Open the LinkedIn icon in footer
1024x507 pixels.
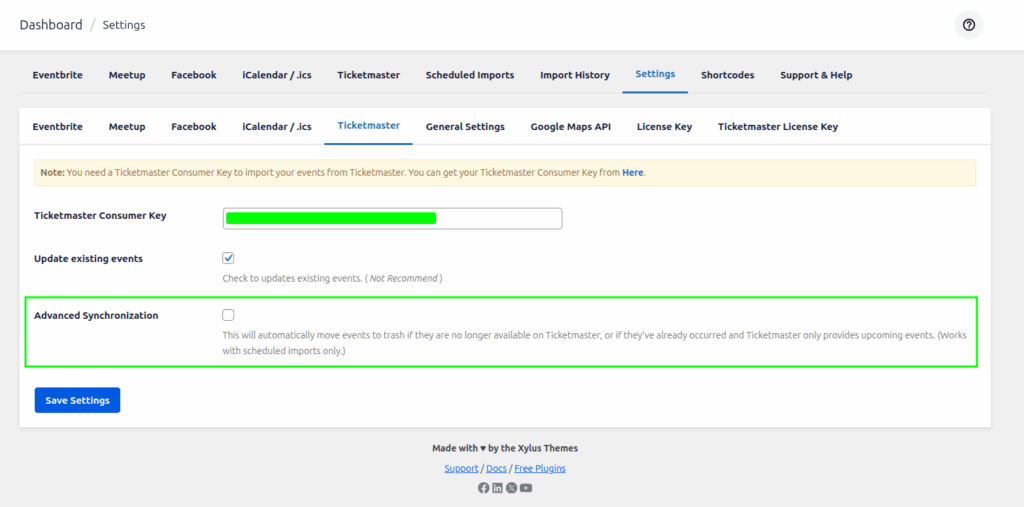coord(498,488)
